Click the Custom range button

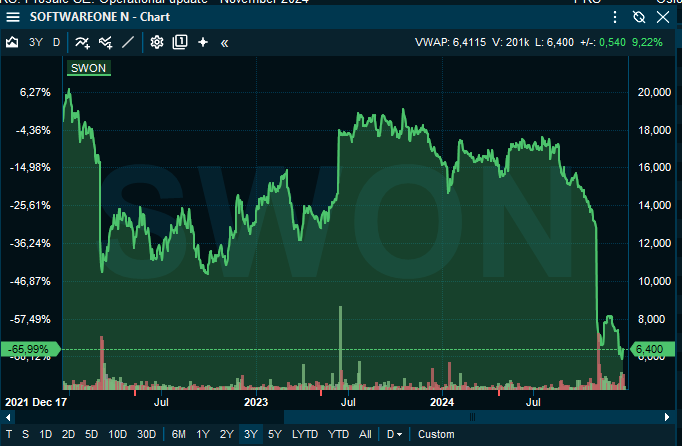435,434
